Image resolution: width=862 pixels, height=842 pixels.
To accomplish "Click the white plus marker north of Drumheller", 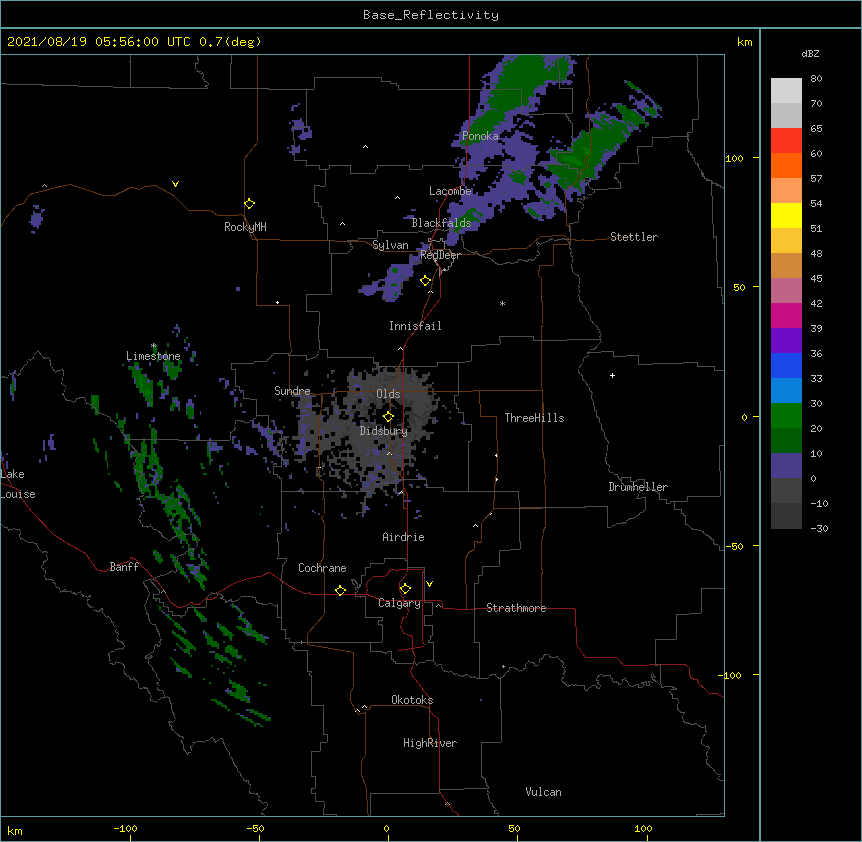I will (x=612, y=375).
